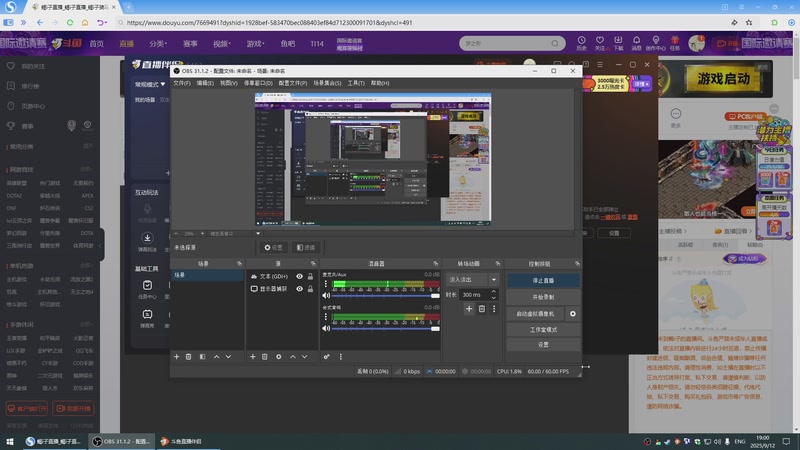The image size is (800, 450).
Task: Toggle 启动虚拟摄像机 virtual camera
Action: point(535,314)
